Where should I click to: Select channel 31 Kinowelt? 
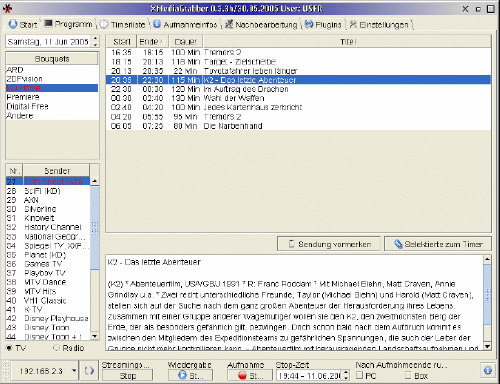pyautogui.click(x=48, y=218)
